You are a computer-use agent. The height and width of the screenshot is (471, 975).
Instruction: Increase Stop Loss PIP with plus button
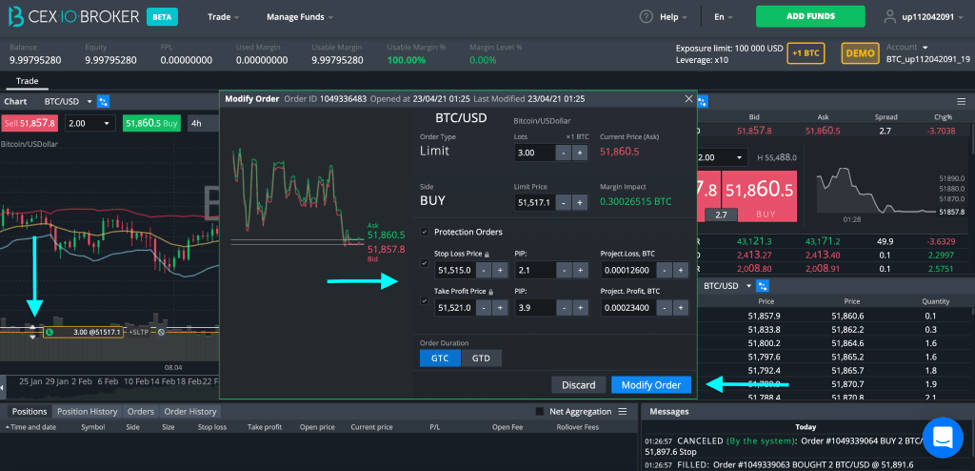(x=580, y=270)
